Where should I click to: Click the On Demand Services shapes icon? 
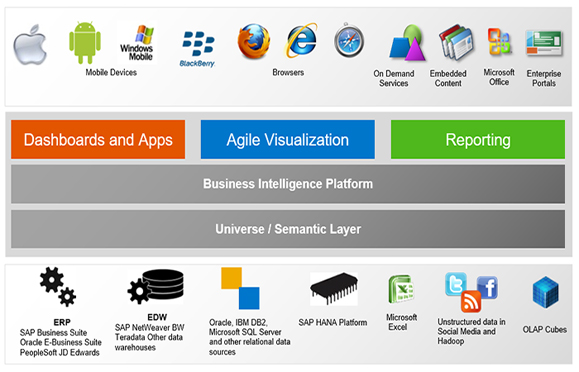(407, 43)
